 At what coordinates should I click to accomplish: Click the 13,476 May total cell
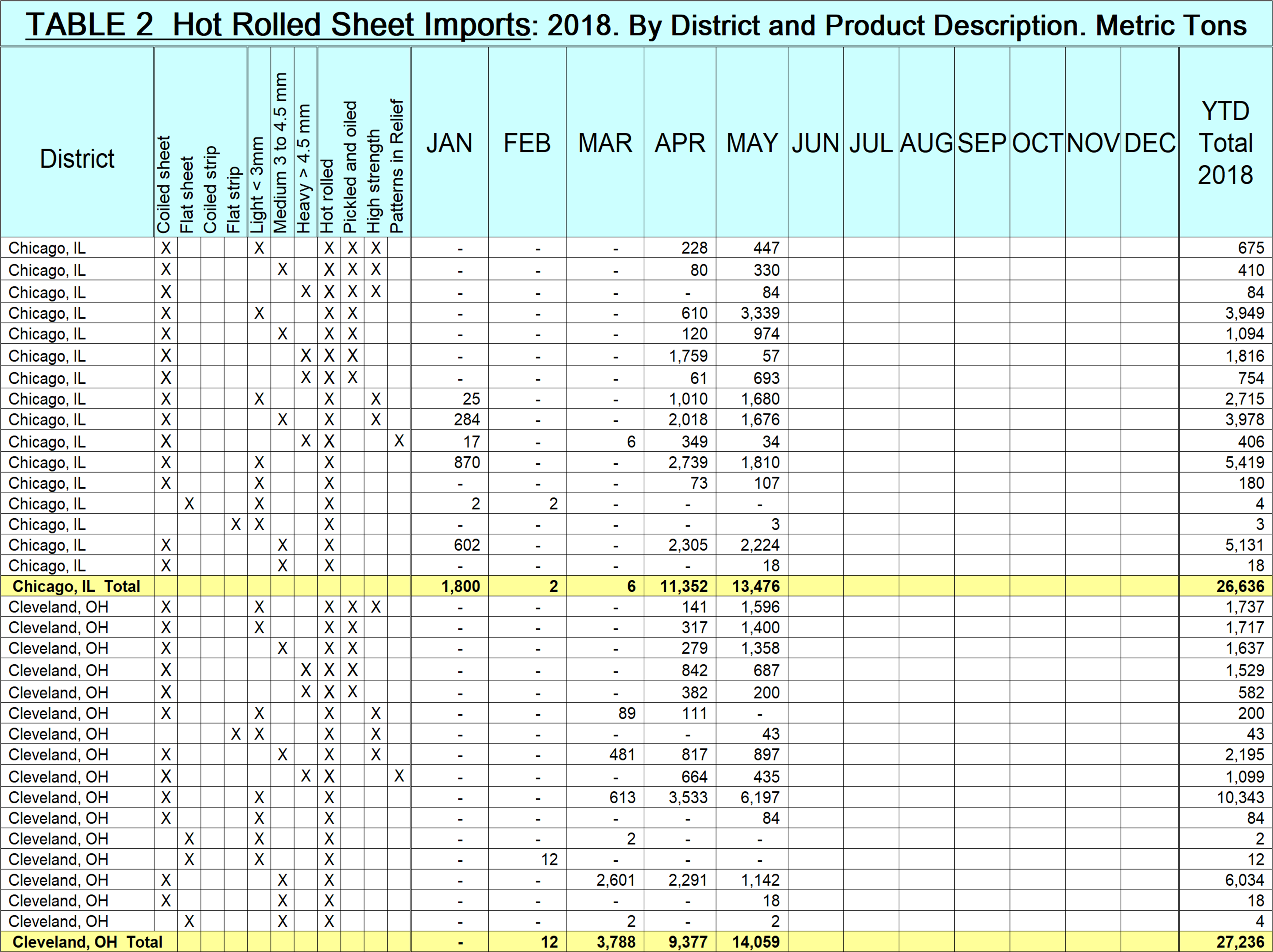coord(756,586)
